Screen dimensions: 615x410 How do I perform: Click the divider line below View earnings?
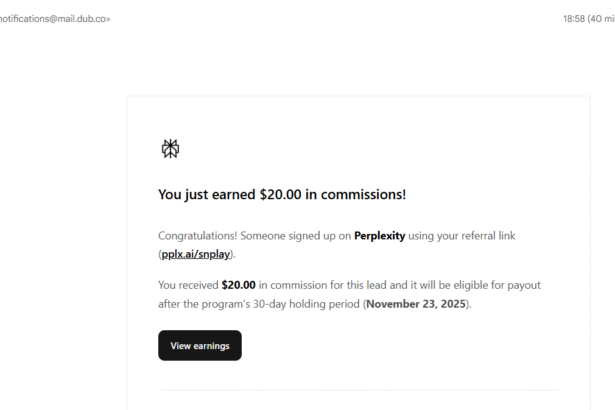click(358, 390)
